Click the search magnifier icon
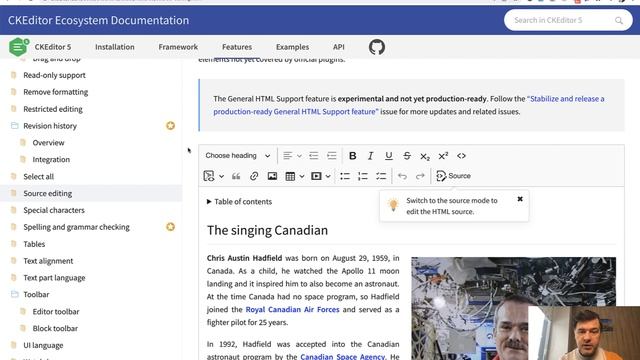The width and height of the screenshot is (640, 360). click(x=619, y=20)
